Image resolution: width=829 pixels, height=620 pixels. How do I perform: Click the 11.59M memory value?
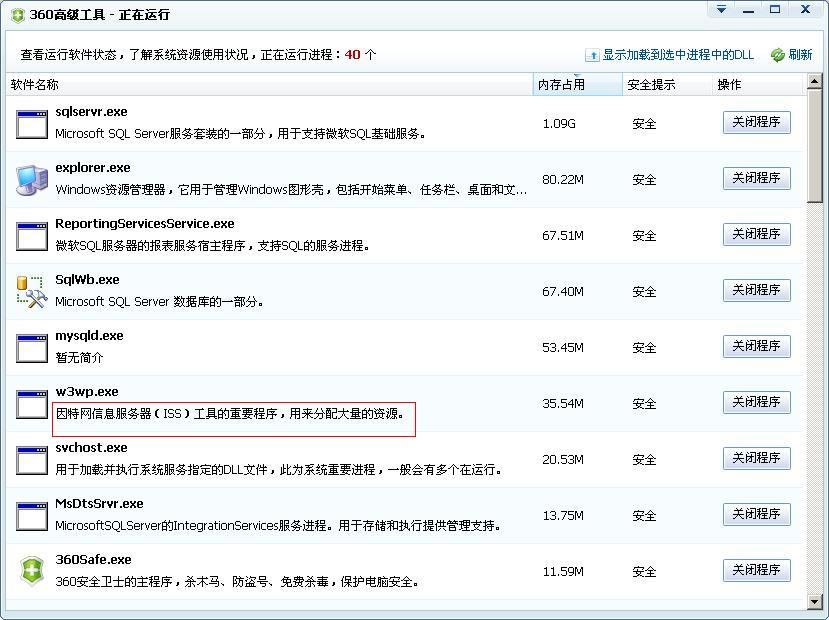[x=563, y=572]
